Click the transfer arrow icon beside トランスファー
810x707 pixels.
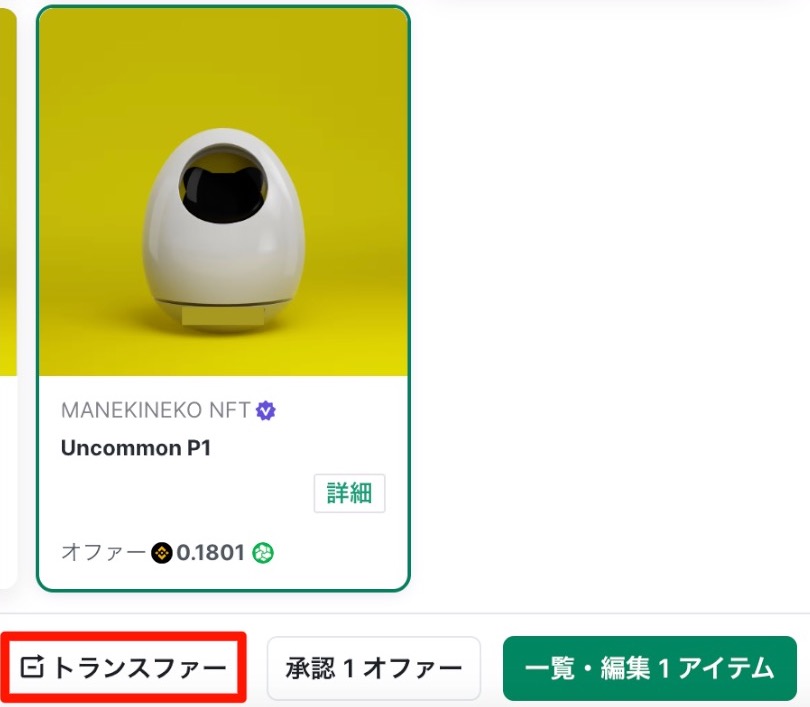point(32,666)
